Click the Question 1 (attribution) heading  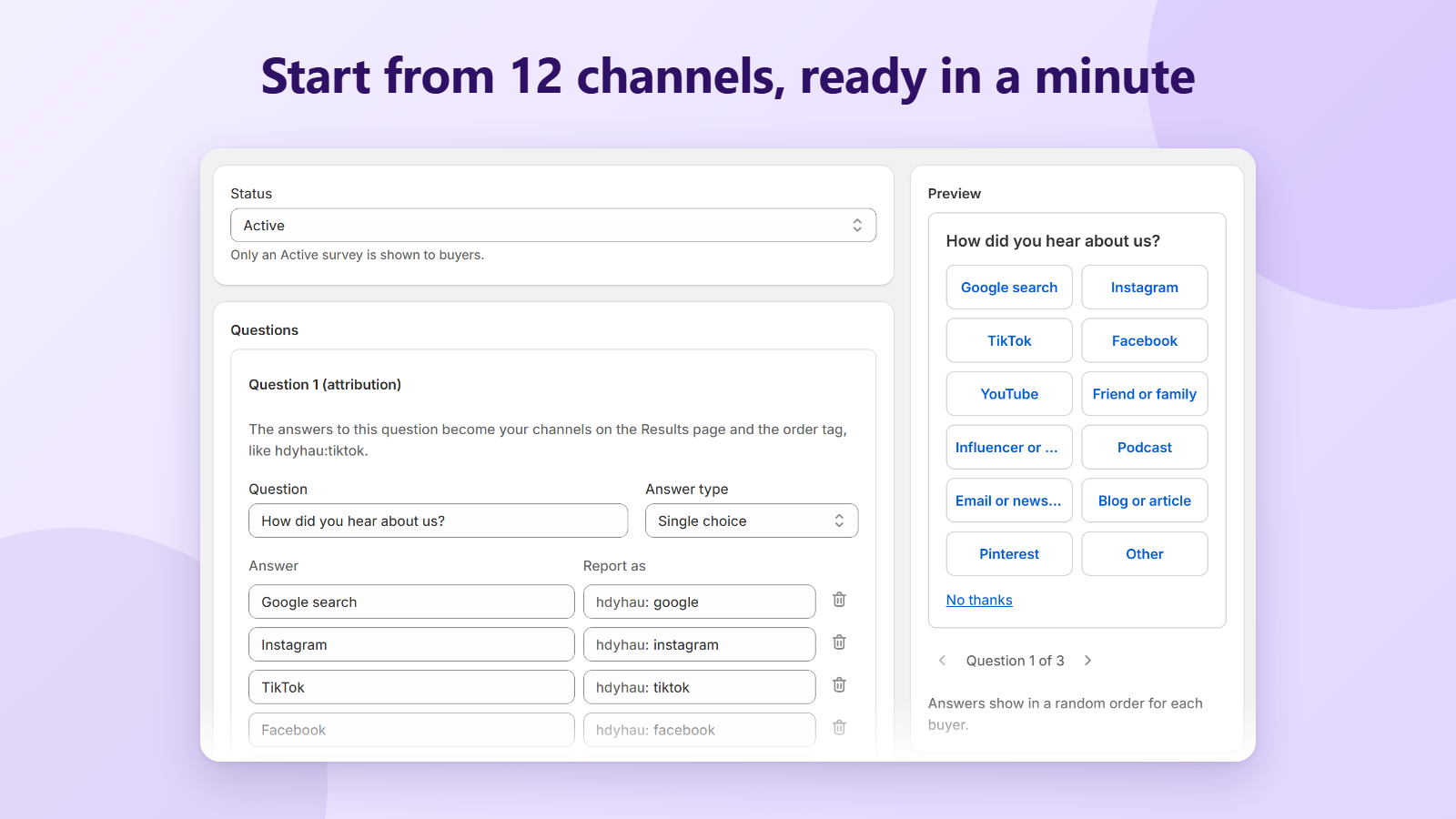click(x=325, y=384)
